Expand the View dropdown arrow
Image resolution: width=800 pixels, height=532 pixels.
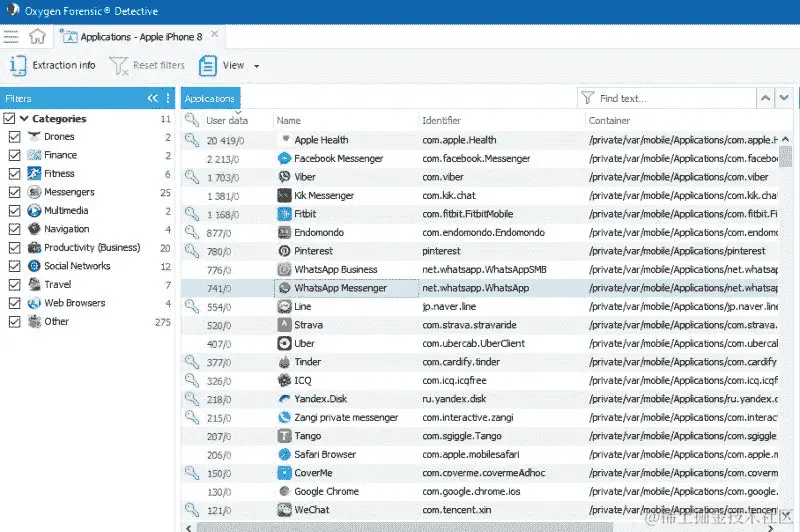pos(257,66)
